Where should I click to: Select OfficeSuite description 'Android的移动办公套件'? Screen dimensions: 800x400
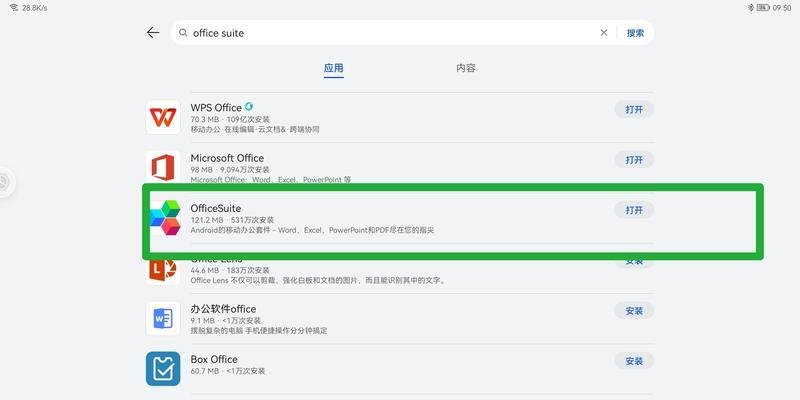[231, 230]
